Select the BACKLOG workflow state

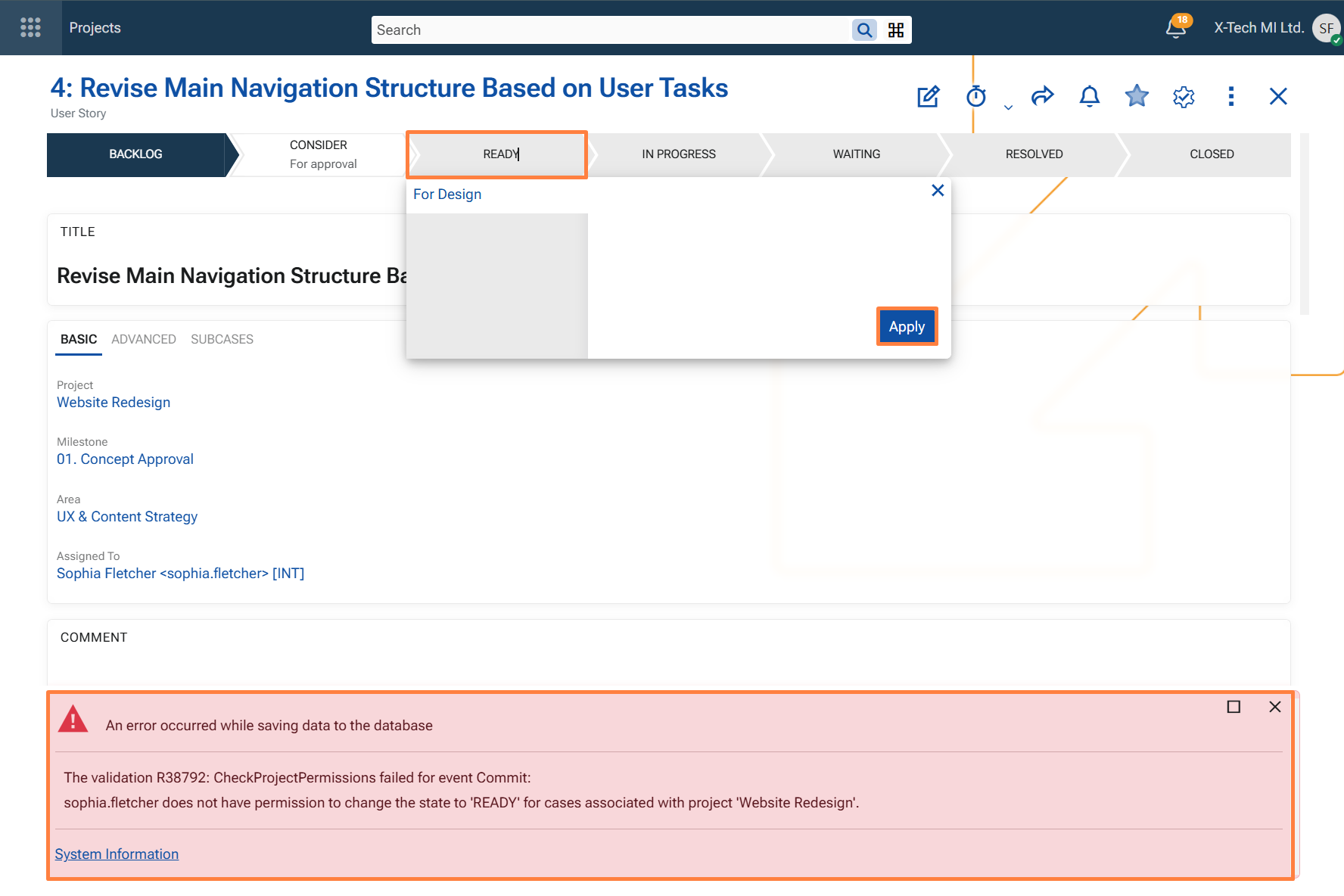(x=136, y=154)
